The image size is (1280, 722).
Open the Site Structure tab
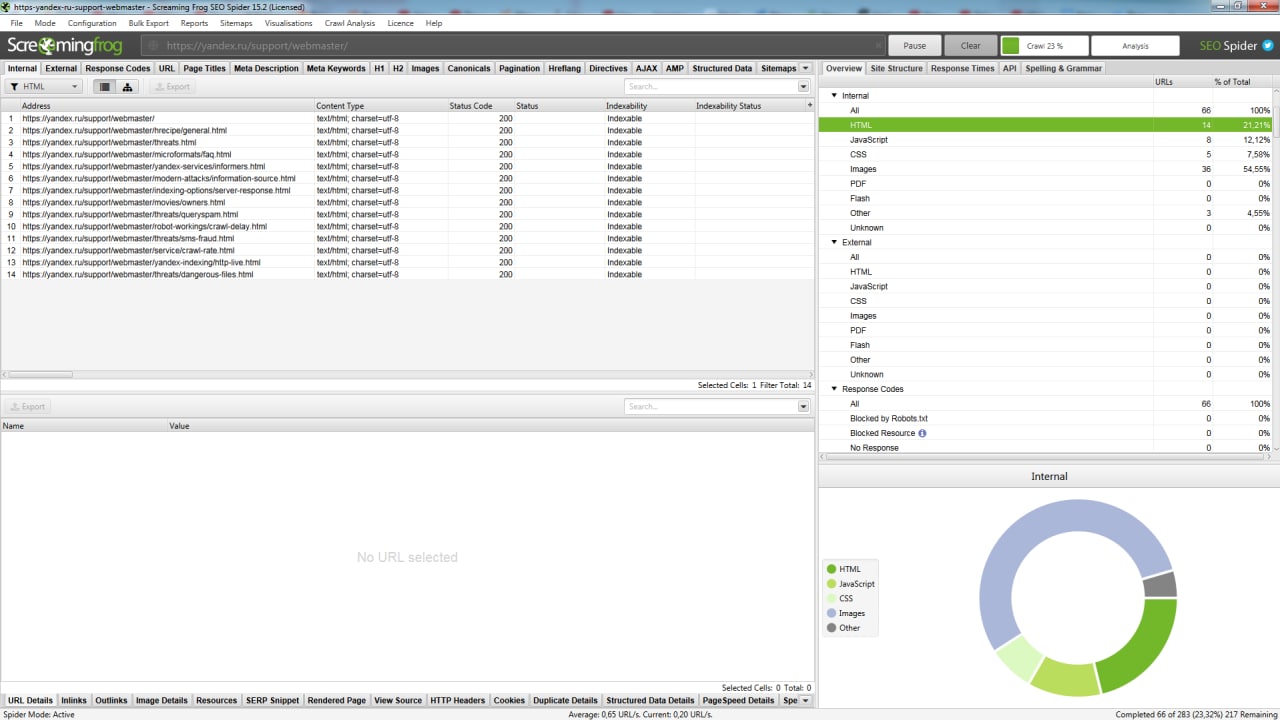pyautogui.click(x=896, y=68)
